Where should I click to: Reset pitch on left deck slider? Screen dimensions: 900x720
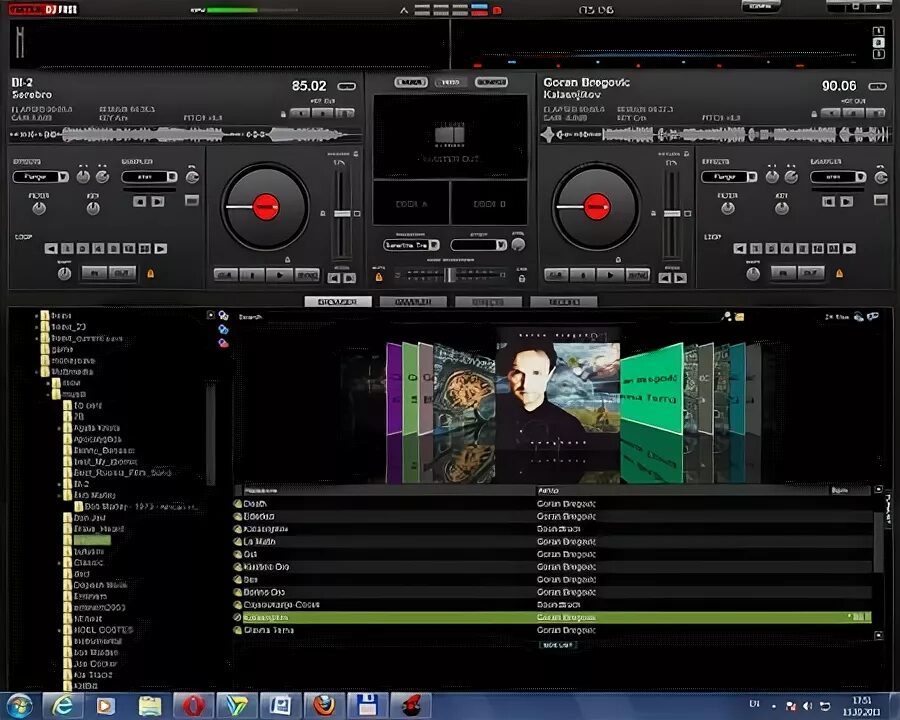[357, 214]
